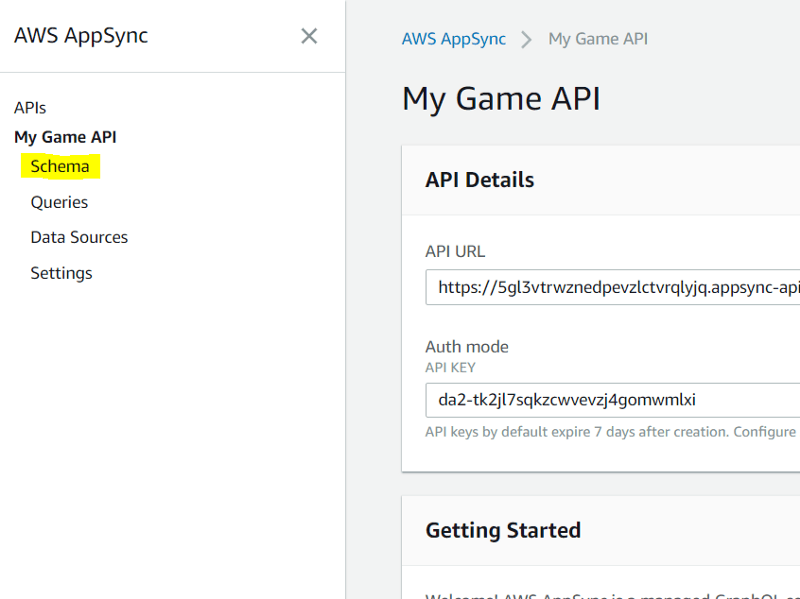800x599 pixels.
Task: Click the AWS AppSync sidebar title
Action: pos(81,36)
